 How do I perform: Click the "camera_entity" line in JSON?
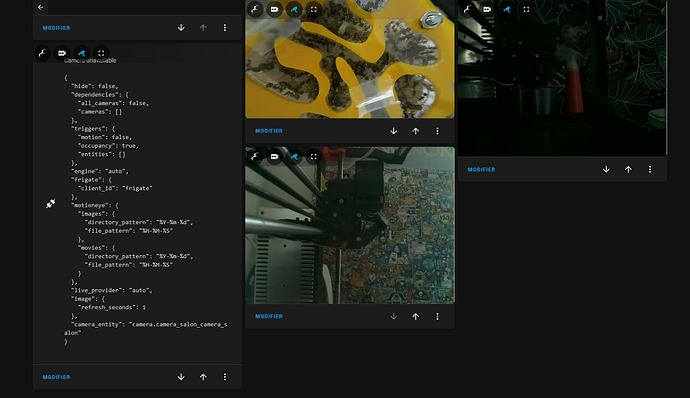146,328
